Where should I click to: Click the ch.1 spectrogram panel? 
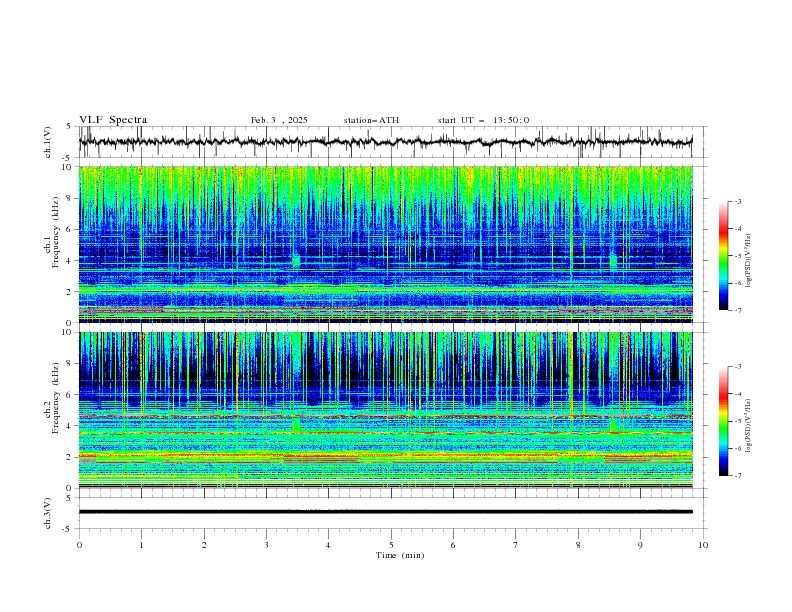coord(385,244)
